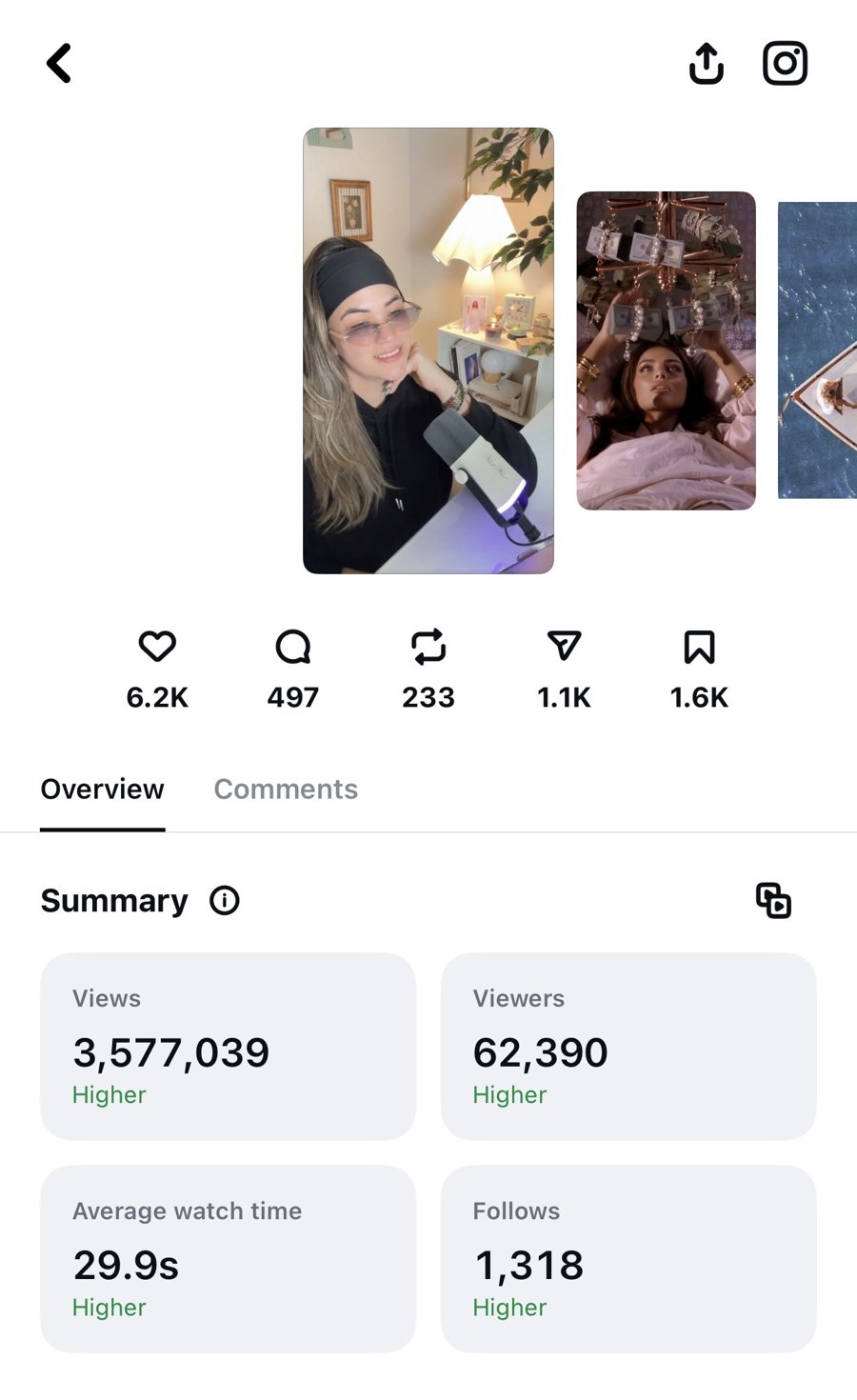Tap the comment bubble icon
The width and height of the screenshot is (857, 1400).
coord(292,647)
